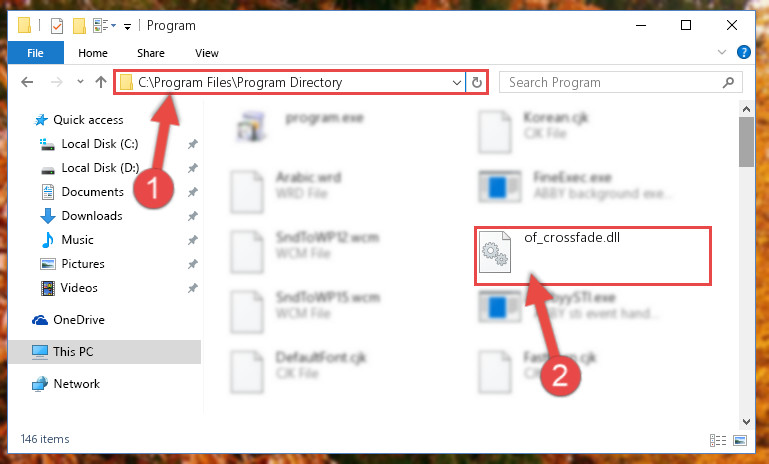Toggle pin for Documents folder
This screenshot has height=464, width=769.
tap(193, 192)
